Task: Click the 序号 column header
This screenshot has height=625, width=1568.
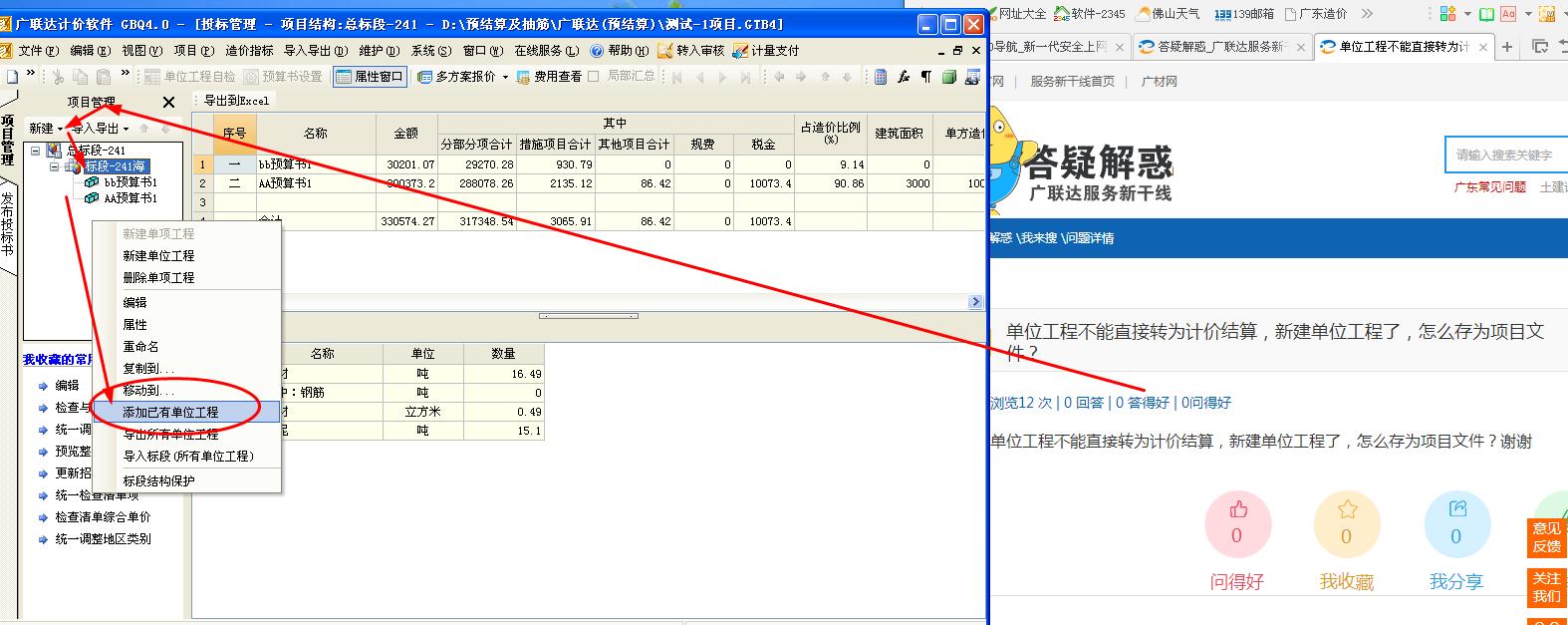Action: pos(234,134)
